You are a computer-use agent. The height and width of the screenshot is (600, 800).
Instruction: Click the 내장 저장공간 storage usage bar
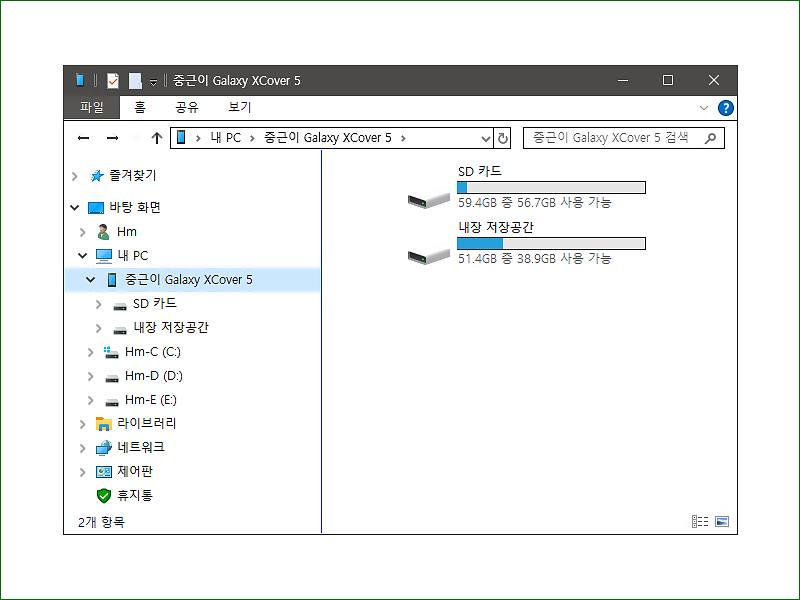[551, 243]
